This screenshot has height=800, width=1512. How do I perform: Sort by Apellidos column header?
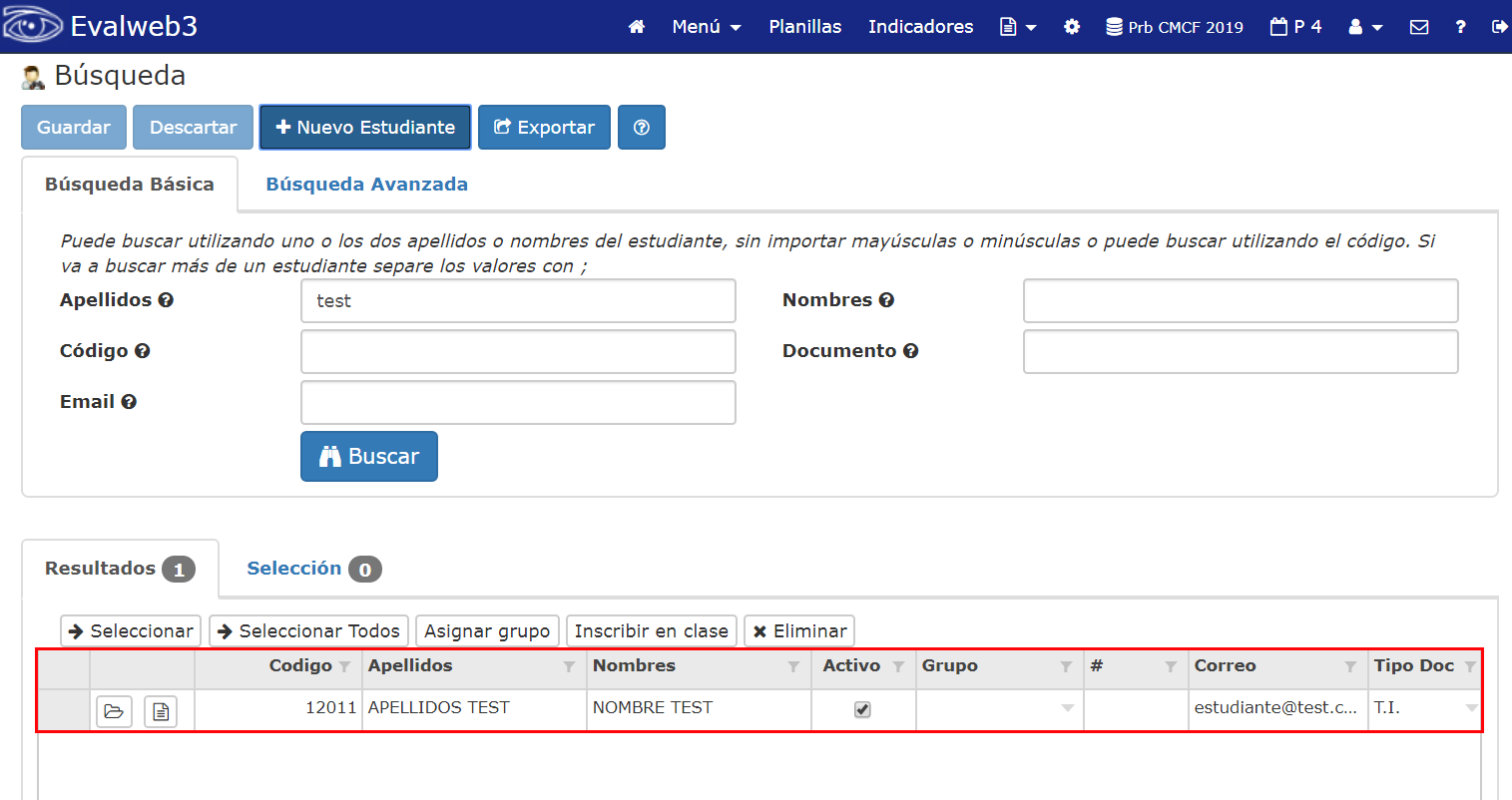tap(410, 665)
